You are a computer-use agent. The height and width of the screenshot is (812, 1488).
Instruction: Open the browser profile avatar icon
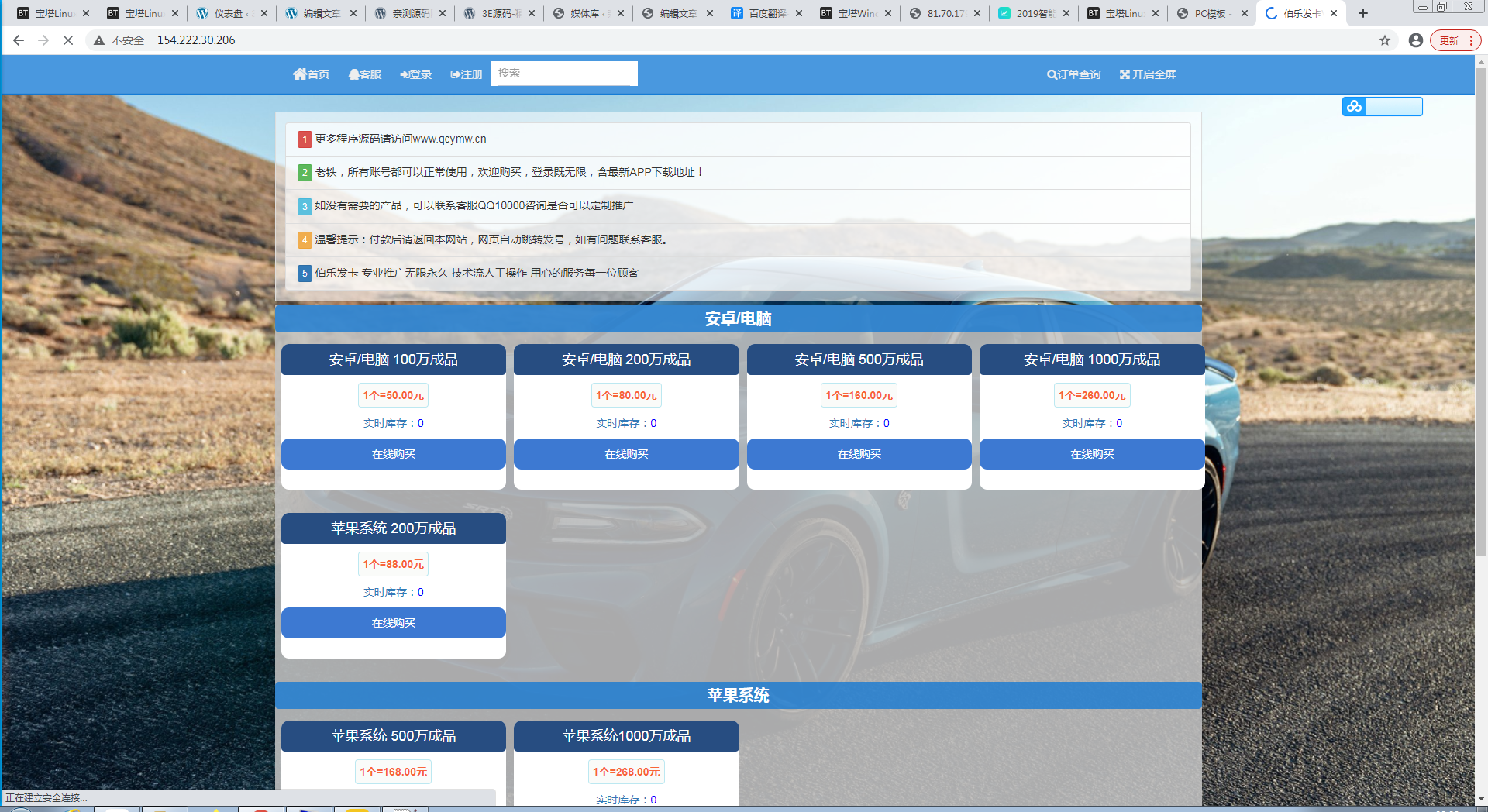tap(1416, 40)
